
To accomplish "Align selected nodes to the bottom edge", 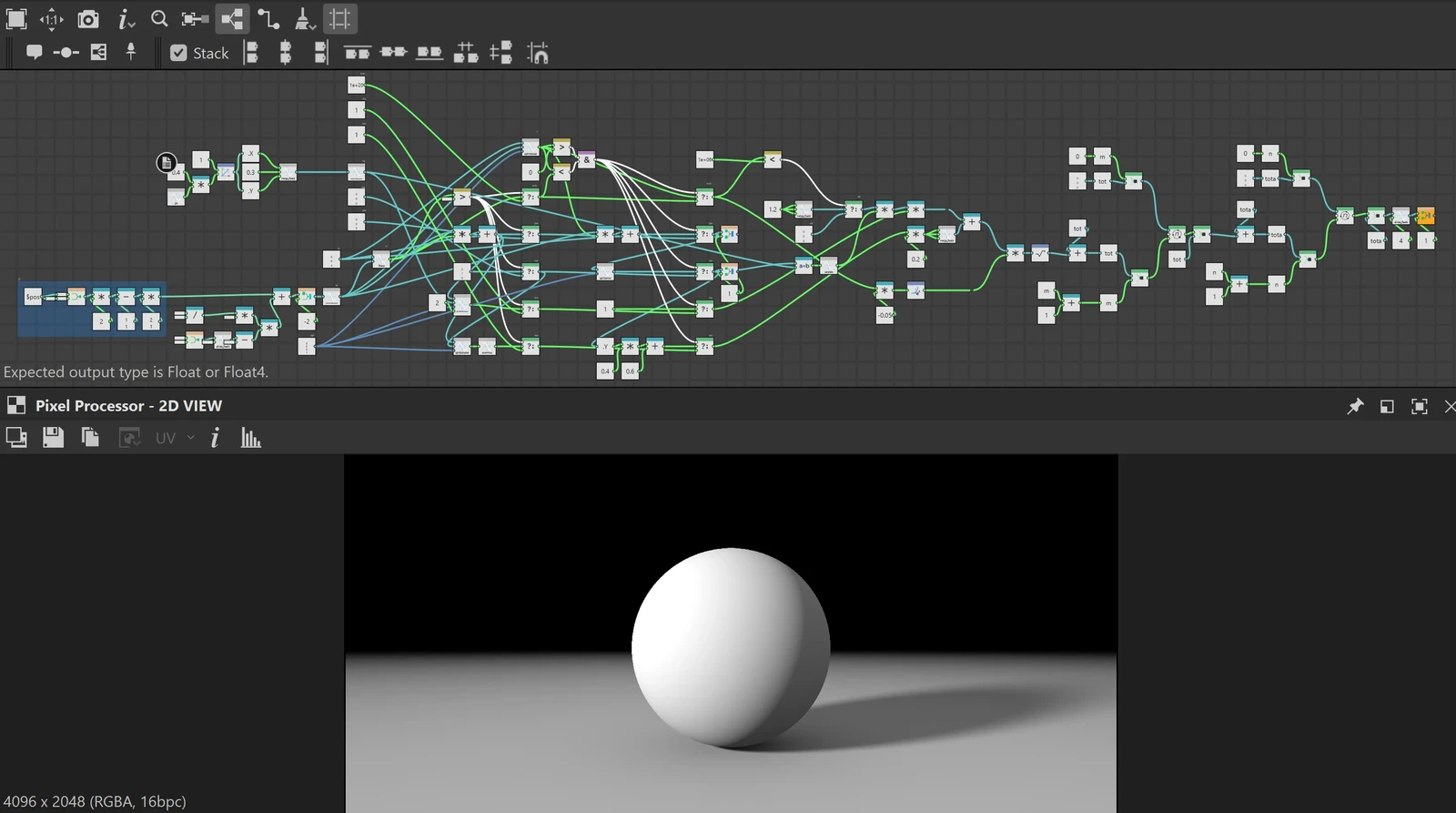I will click(x=430, y=53).
